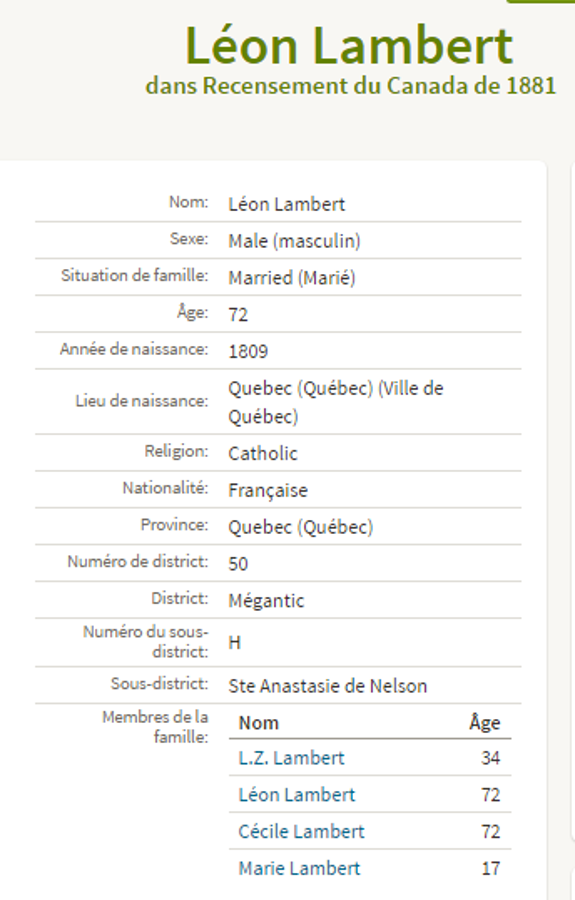
Task: Click the Recensement du Canada de 1881 subtitle
Action: pos(379,86)
